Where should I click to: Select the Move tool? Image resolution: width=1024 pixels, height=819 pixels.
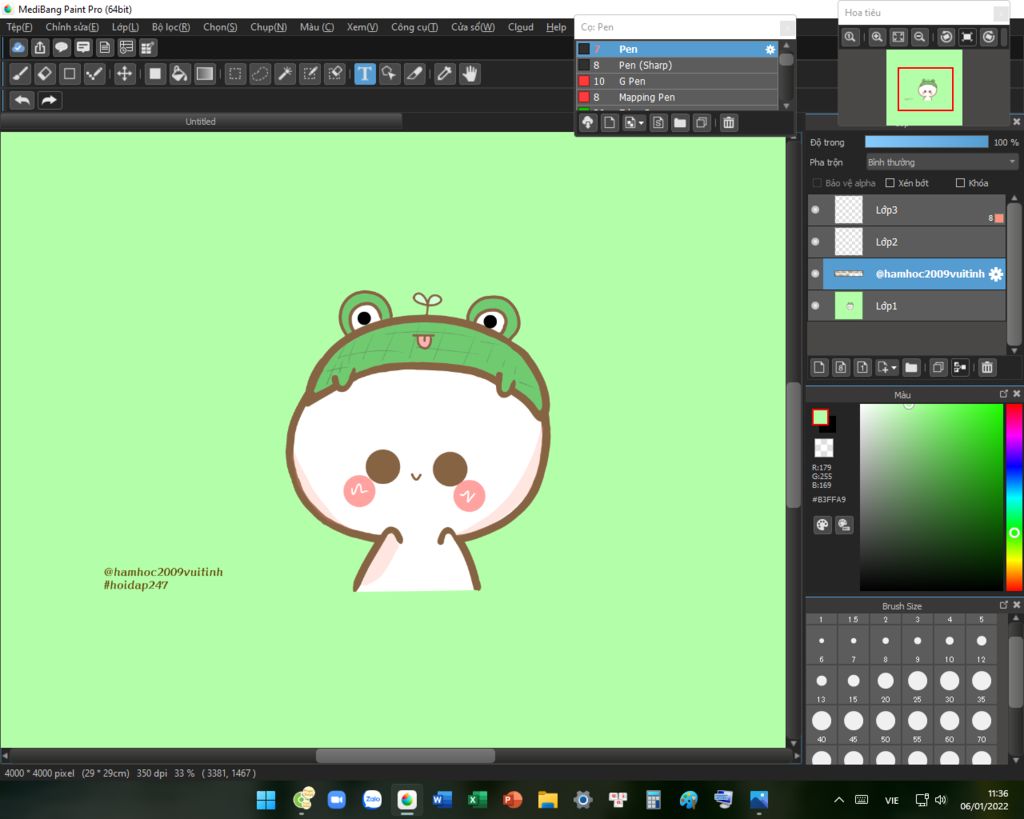coord(124,74)
